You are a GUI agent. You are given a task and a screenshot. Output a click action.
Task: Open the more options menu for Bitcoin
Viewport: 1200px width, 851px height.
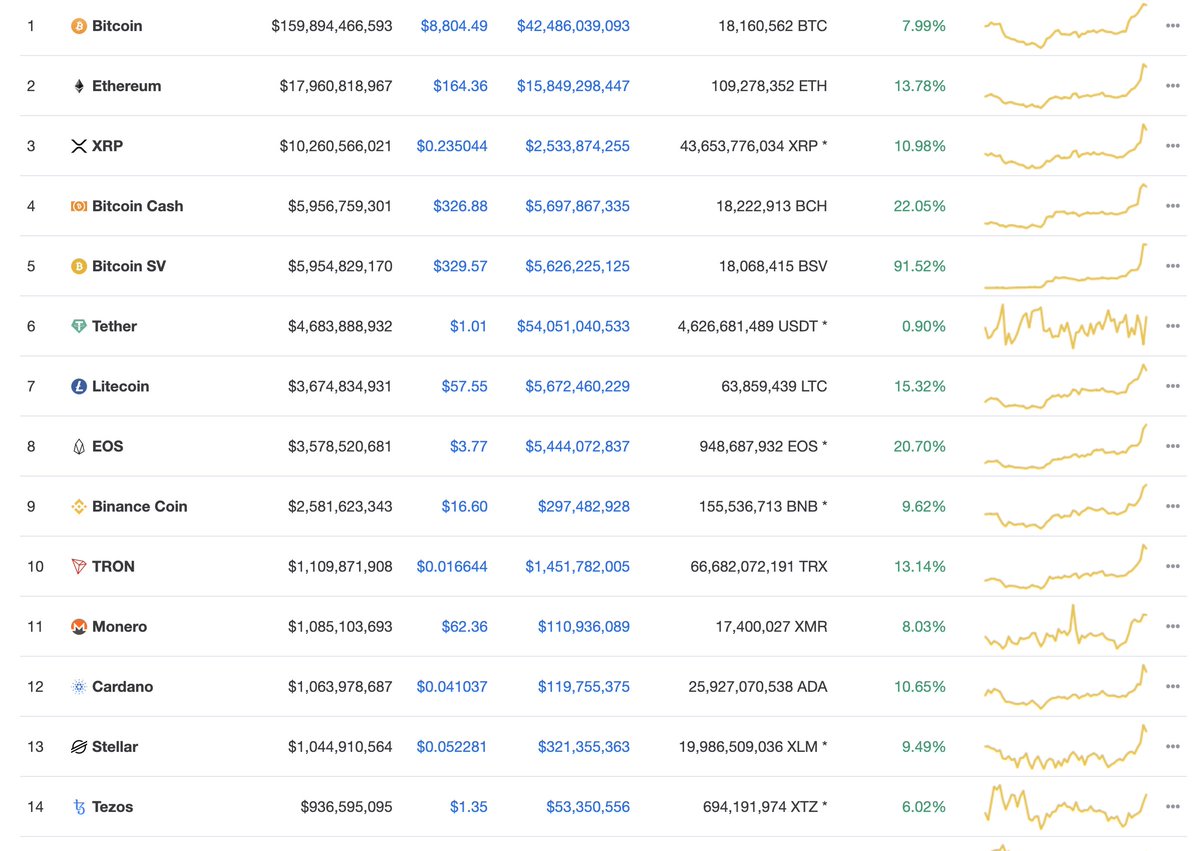point(1173,26)
